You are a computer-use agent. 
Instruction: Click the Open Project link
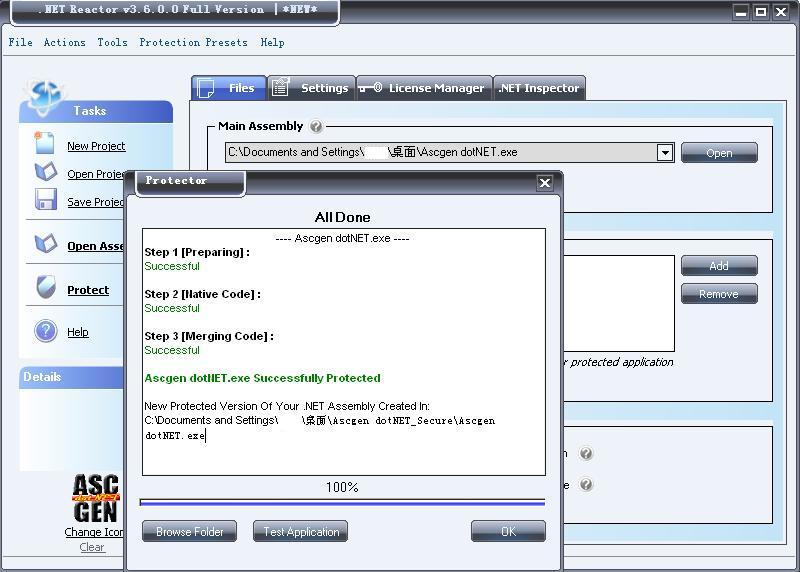(x=95, y=174)
